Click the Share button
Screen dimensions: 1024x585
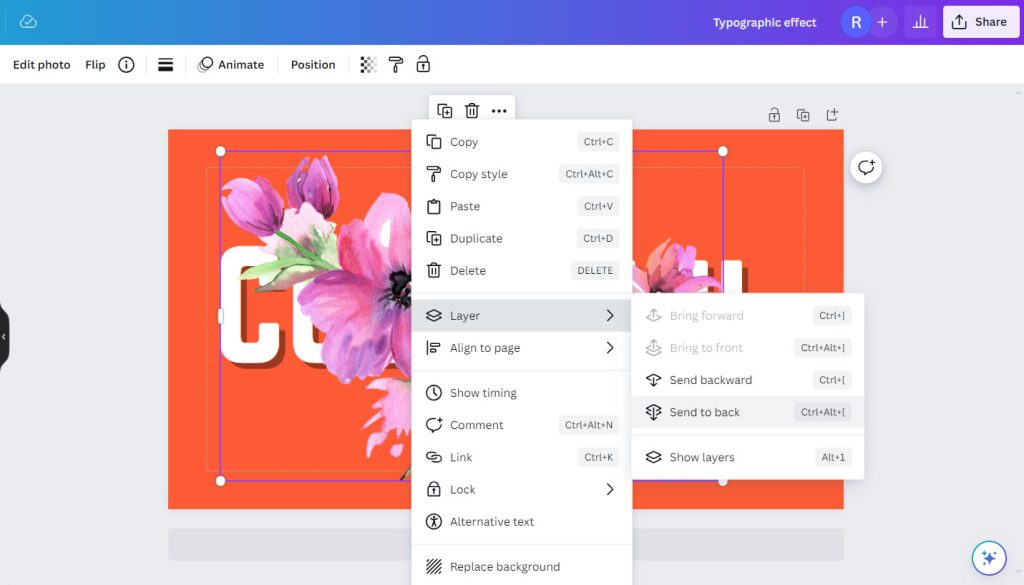click(x=980, y=22)
